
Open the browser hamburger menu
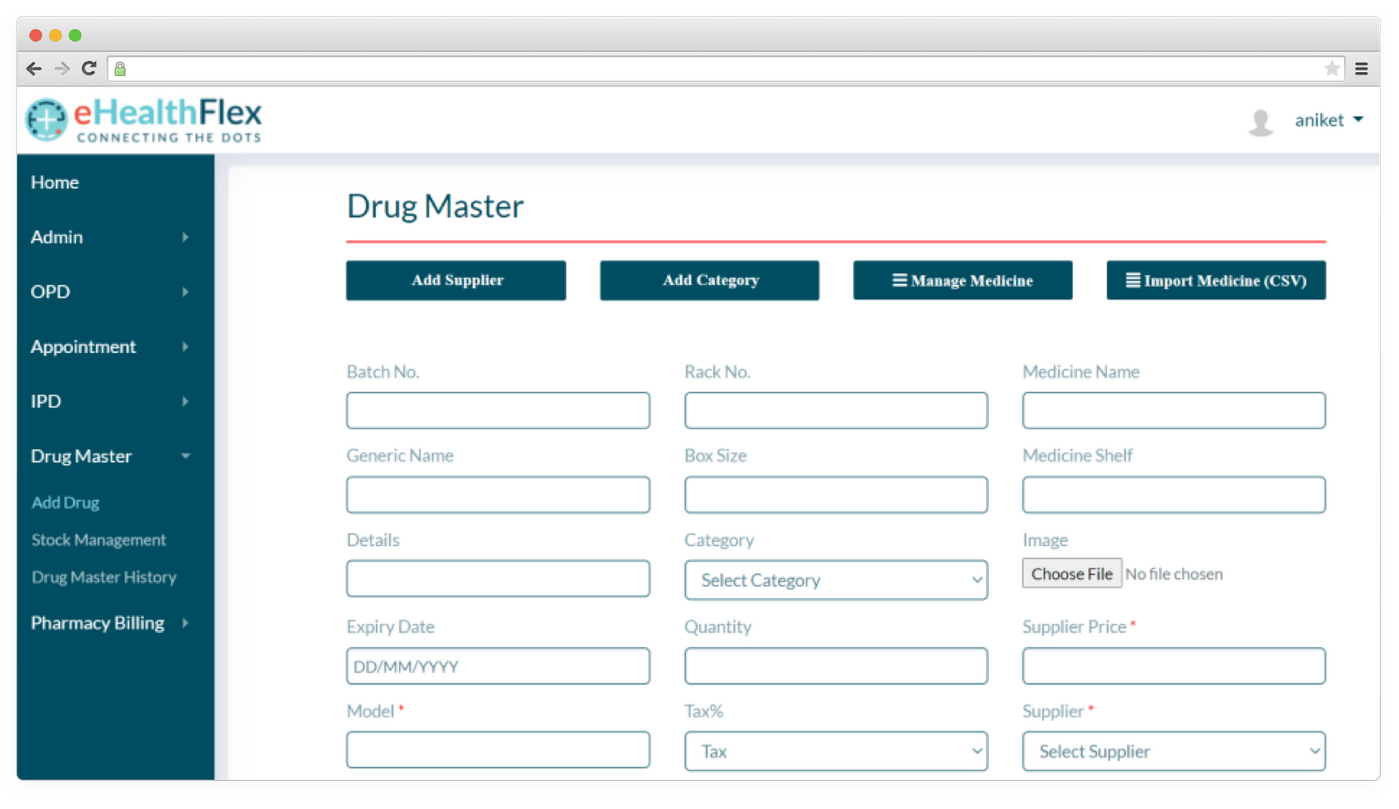coord(1361,69)
